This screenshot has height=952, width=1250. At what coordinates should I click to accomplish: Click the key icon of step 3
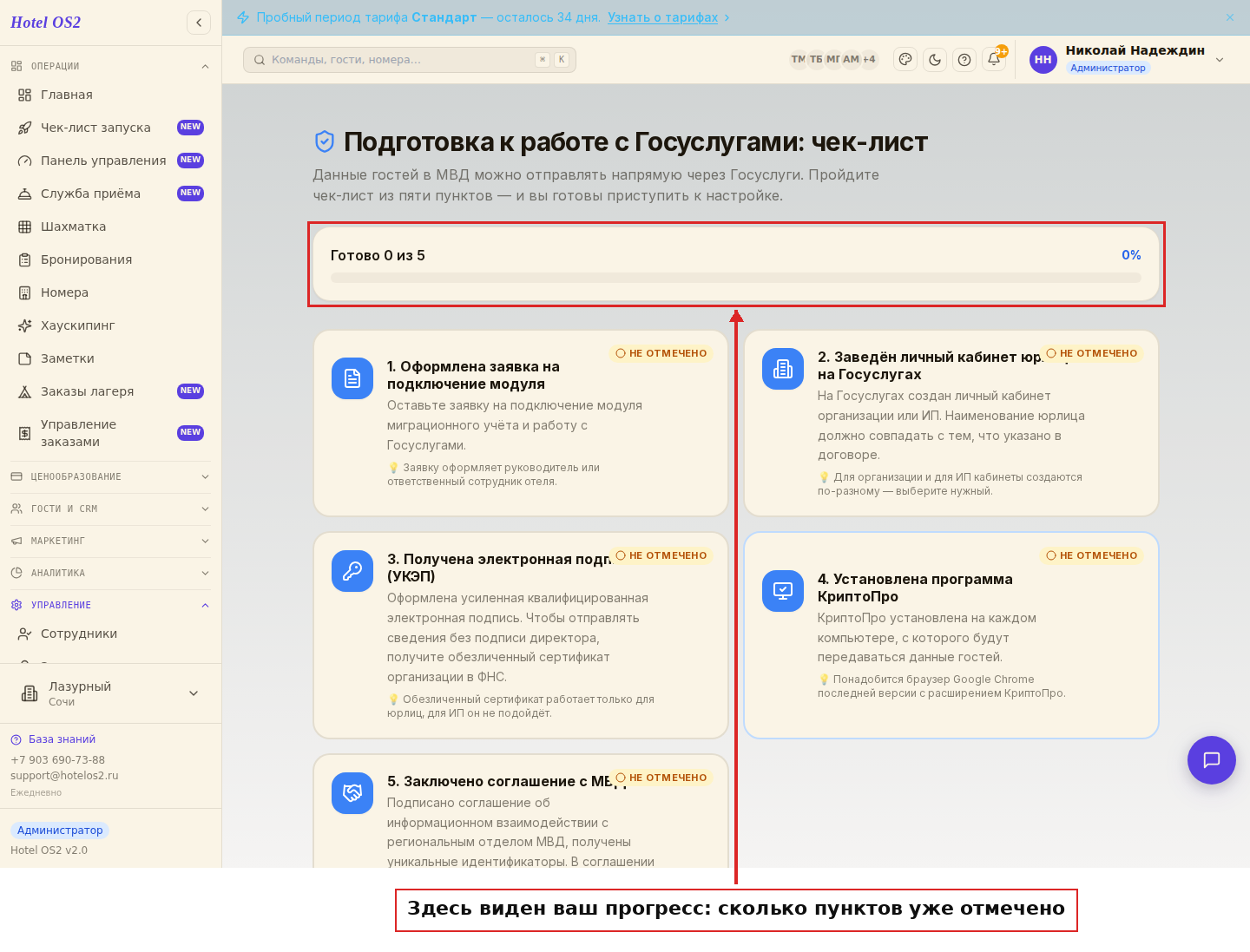352,571
